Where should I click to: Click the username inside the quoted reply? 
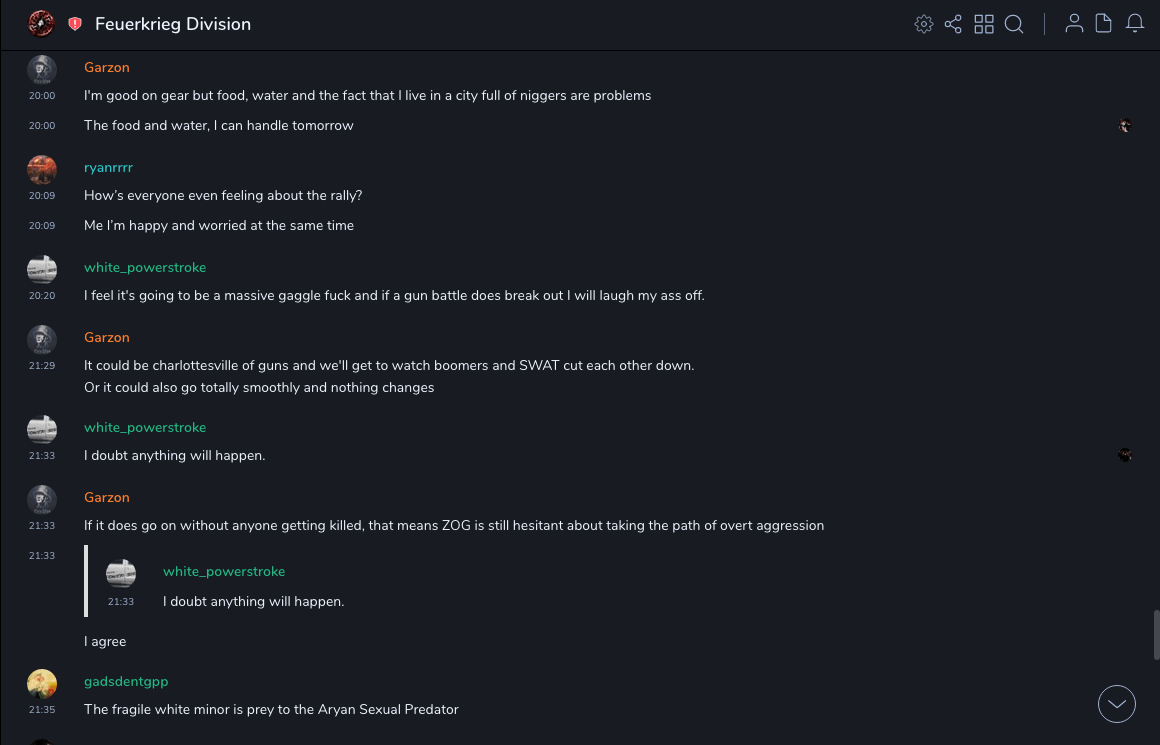pyautogui.click(x=224, y=572)
